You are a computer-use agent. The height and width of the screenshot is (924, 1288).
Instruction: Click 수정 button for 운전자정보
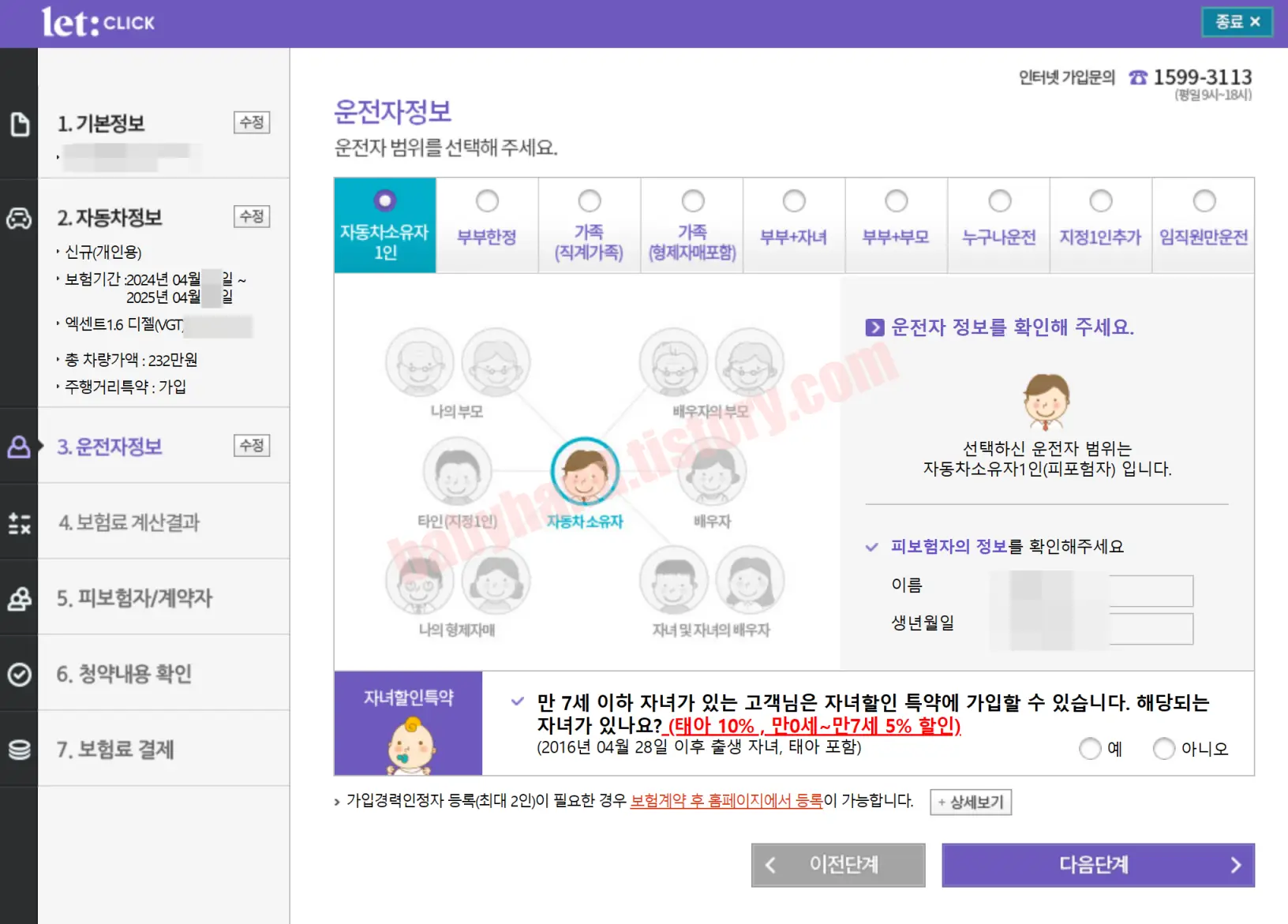coord(252,446)
